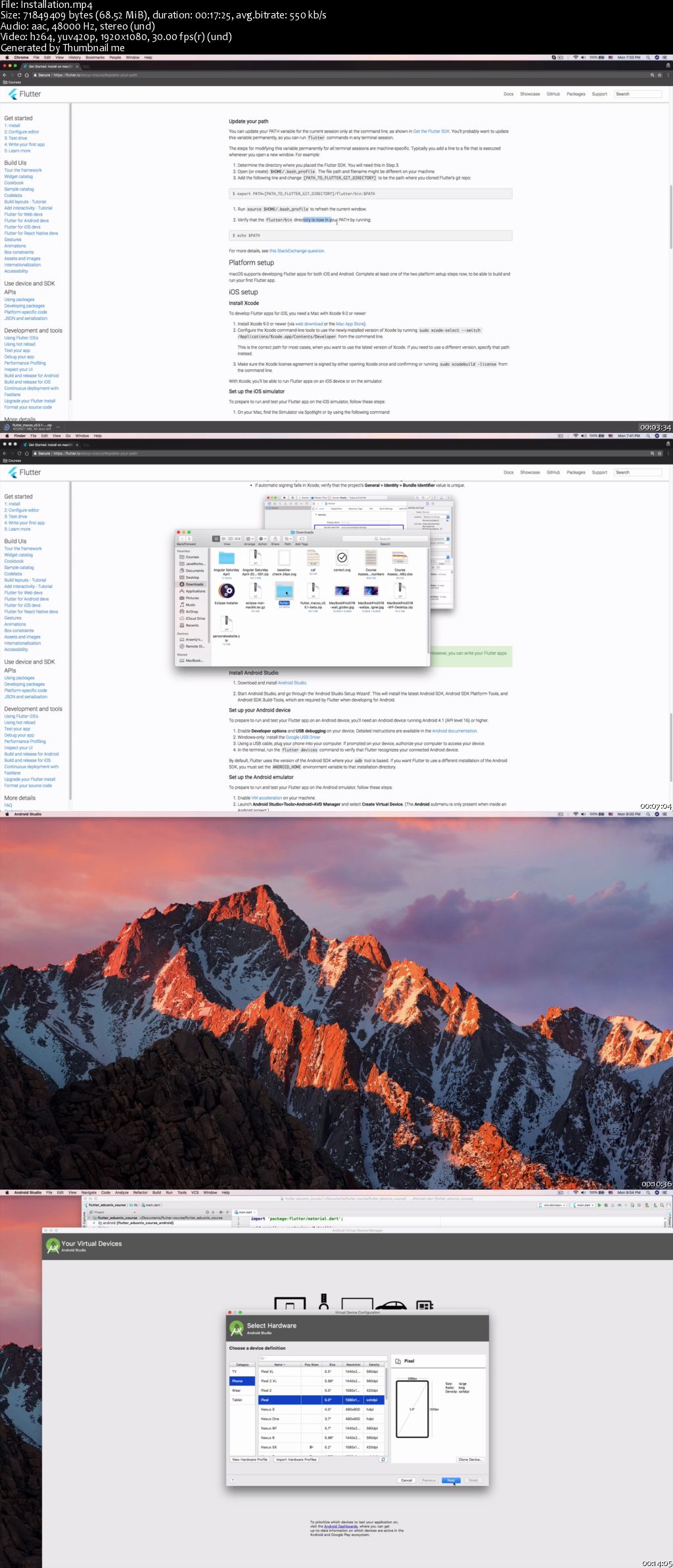Open Finder Arrange dropdown
The width and height of the screenshot is (673, 1568).
[x=249, y=539]
